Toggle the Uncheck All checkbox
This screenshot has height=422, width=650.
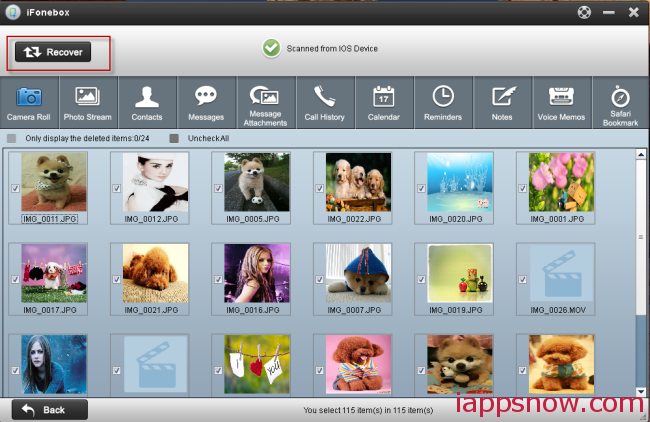coord(174,138)
